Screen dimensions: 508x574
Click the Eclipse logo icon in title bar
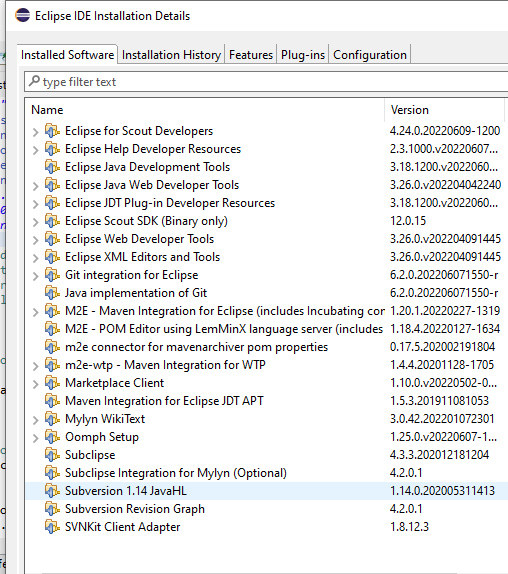(22, 15)
